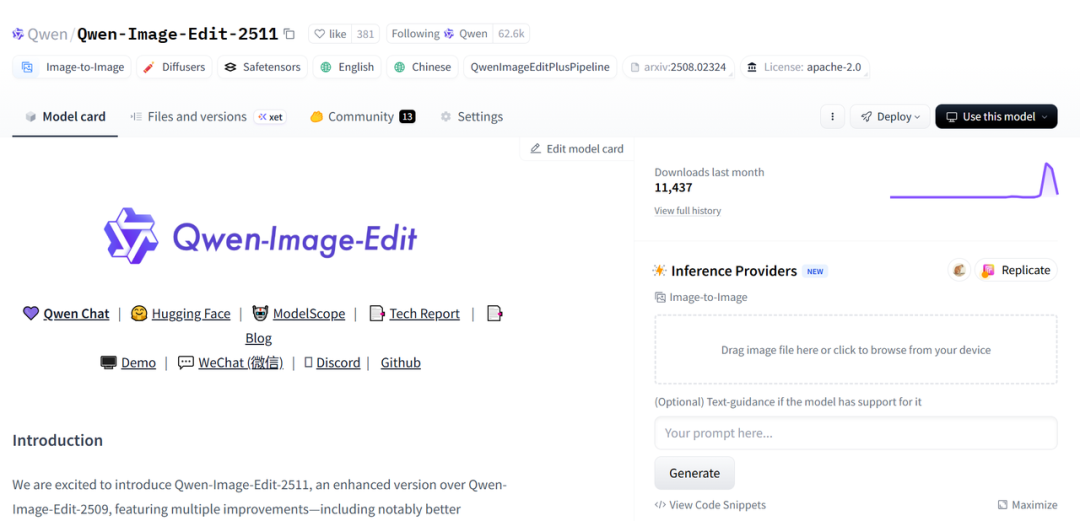Select the Image-to-Image tag
The width and height of the screenshot is (1080, 521).
(72, 67)
